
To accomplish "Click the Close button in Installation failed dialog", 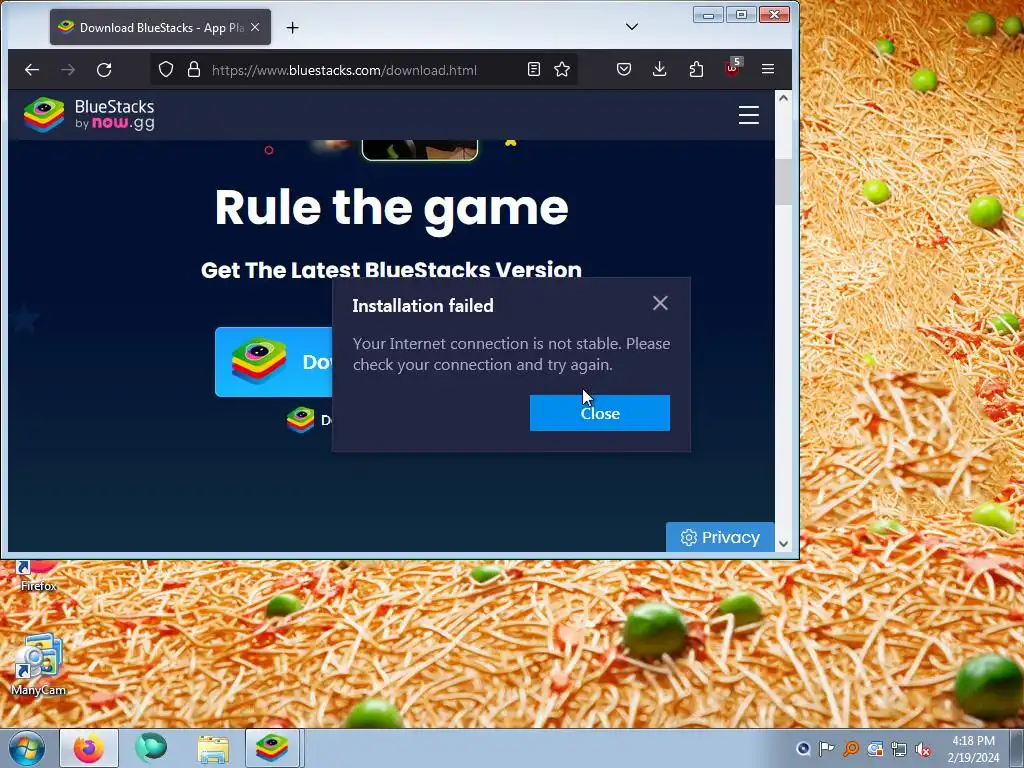I will (600, 413).
